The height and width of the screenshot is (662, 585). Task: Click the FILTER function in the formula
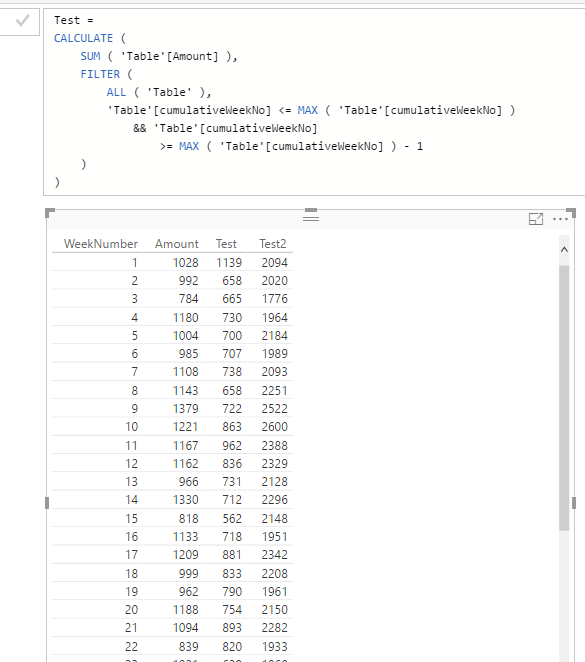click(100, 74)
